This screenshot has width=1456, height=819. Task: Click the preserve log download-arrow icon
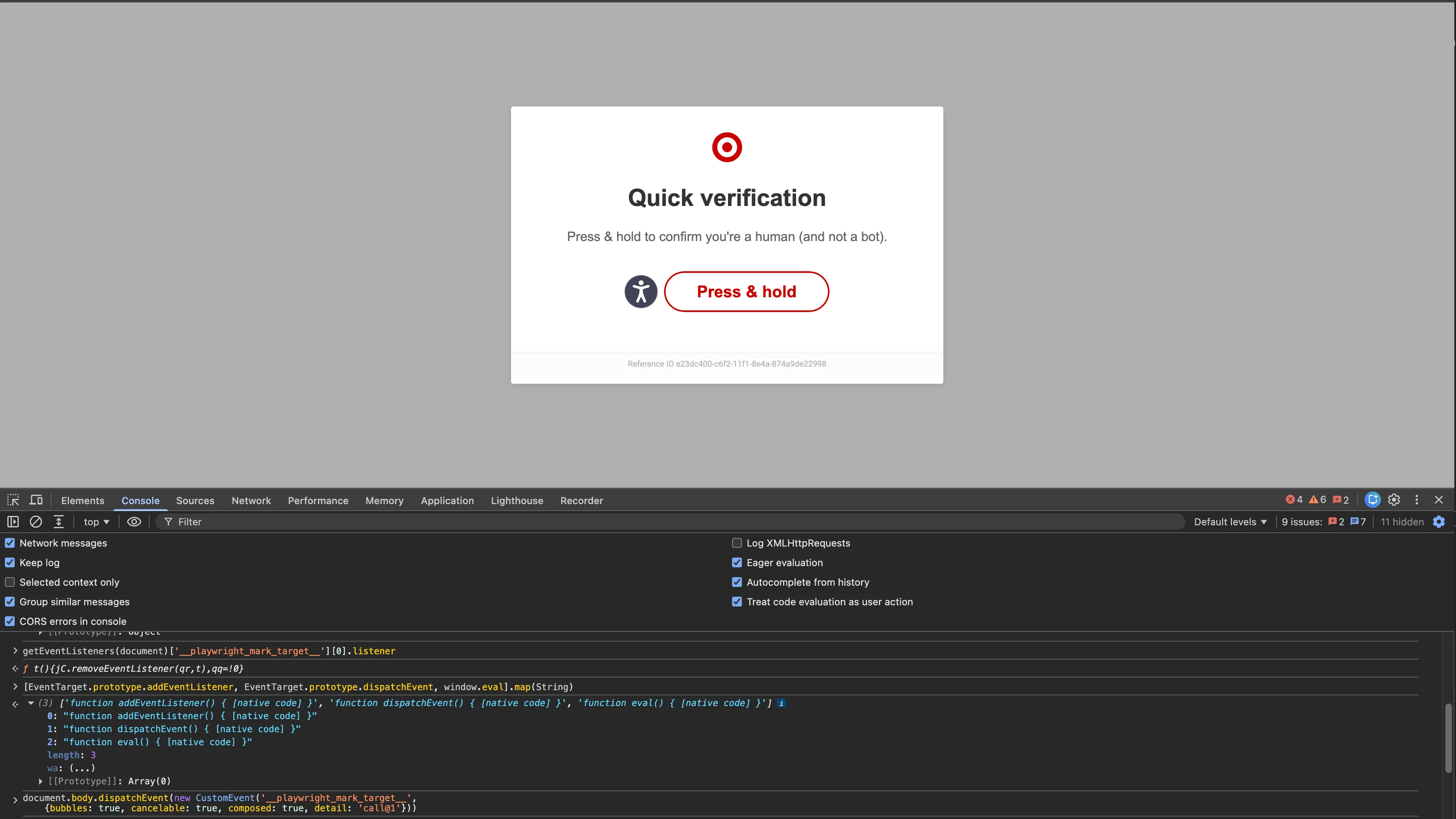[58, 522]
